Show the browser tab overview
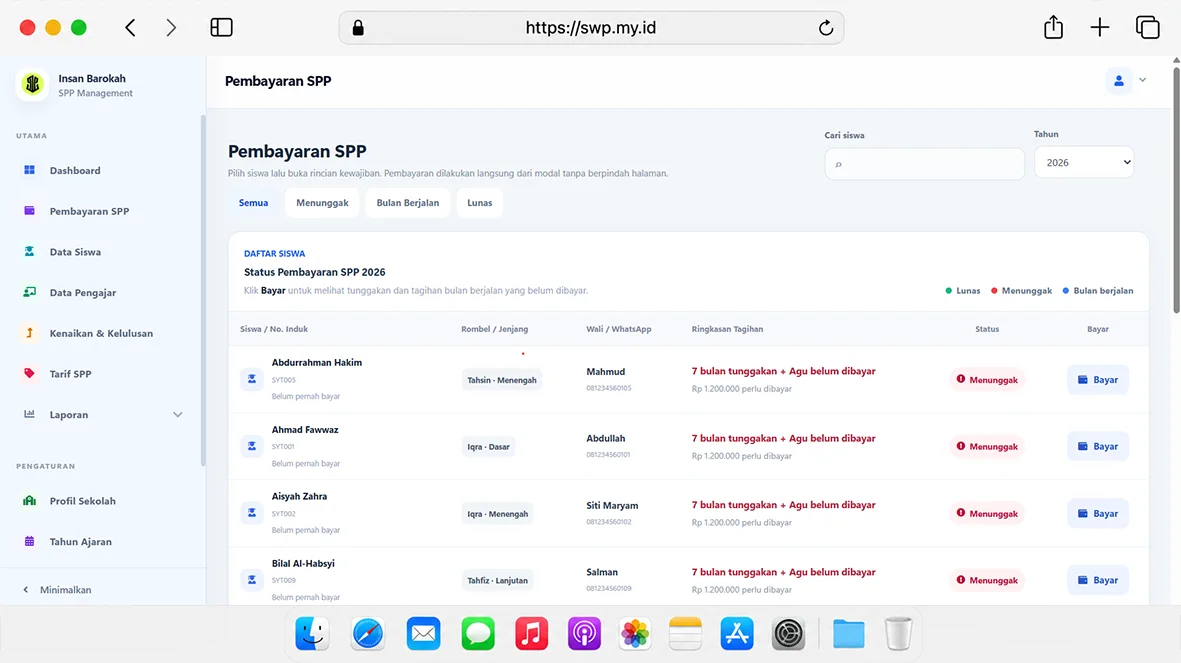 pos(1147,27)
